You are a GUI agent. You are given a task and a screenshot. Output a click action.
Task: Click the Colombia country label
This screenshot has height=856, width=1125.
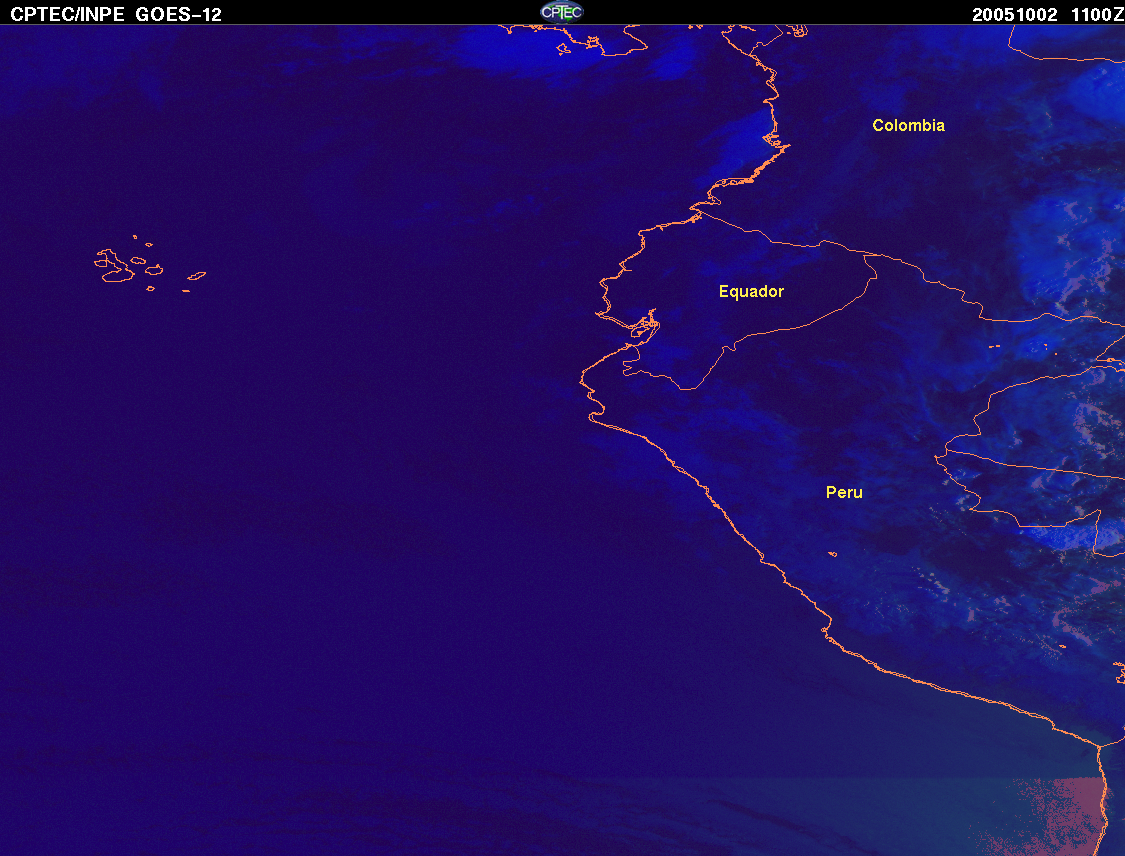[x=908, y=126]
